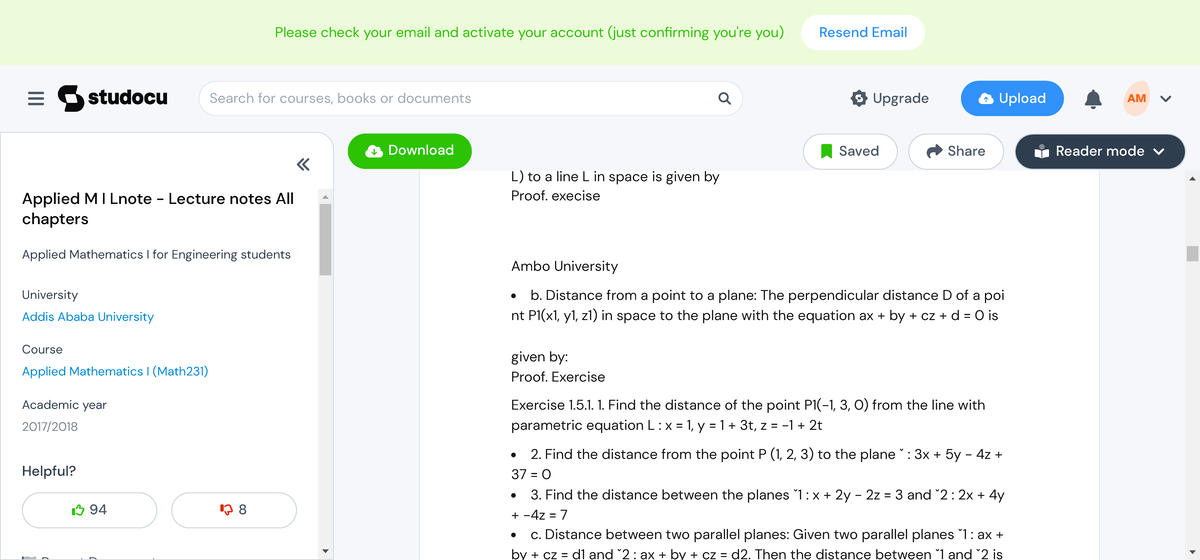The image size is (1200, 560).
Task: Focus the search courses input field
Action: point(460,98)
